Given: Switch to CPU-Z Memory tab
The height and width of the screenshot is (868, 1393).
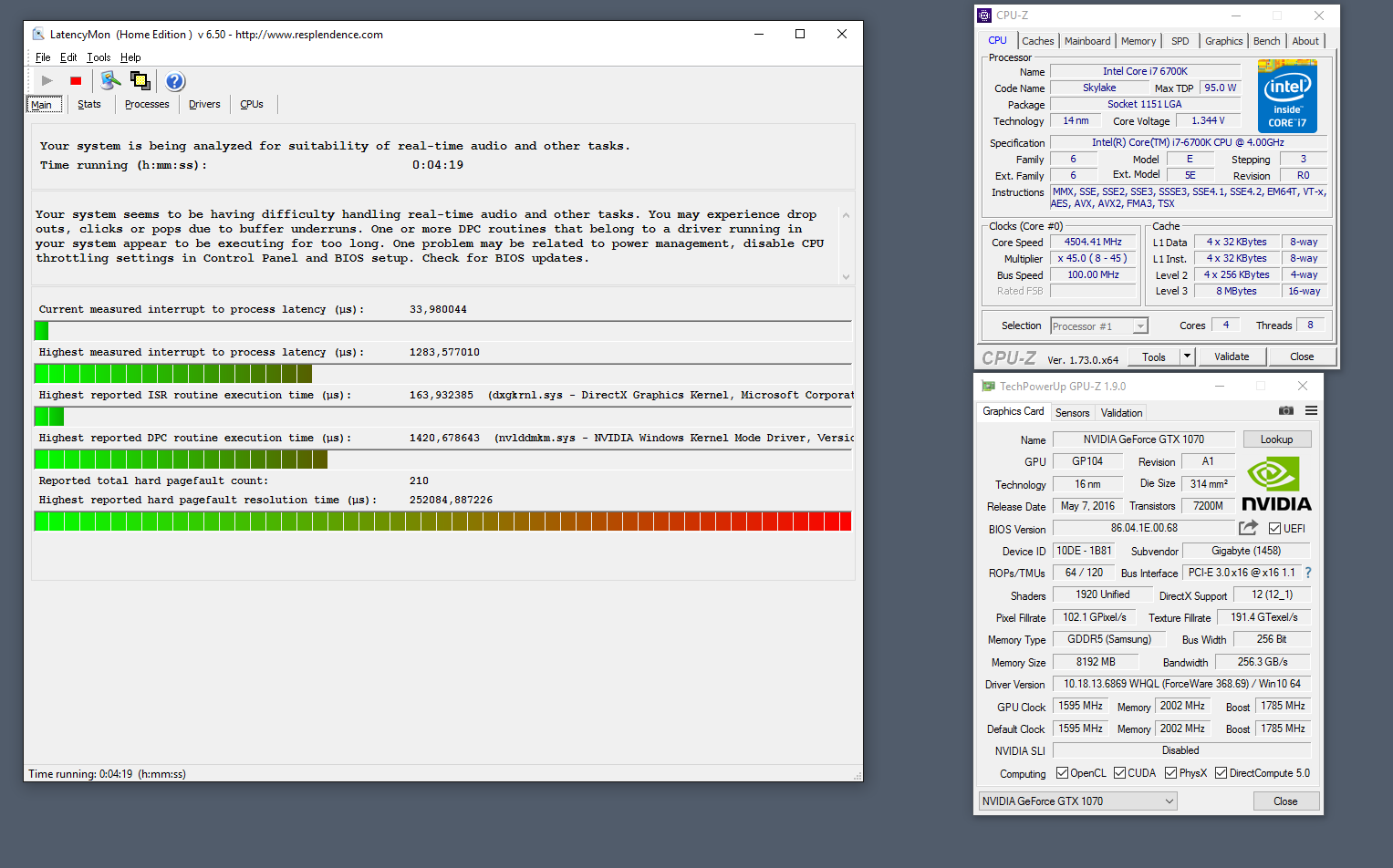Looking at the screenshot, I should (x=1138, y=41).
